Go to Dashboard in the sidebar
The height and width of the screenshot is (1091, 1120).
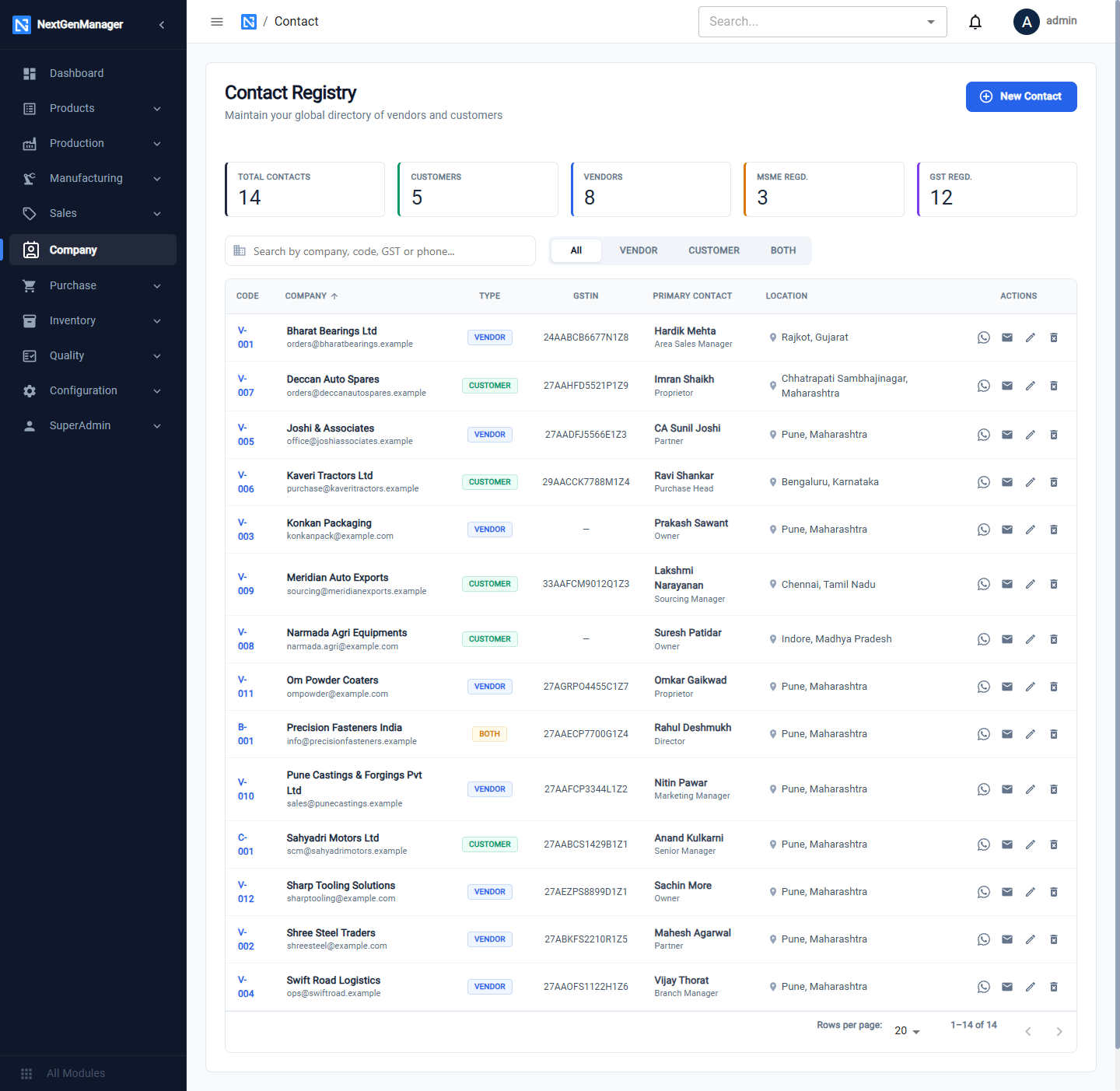(x=93, y=73)
